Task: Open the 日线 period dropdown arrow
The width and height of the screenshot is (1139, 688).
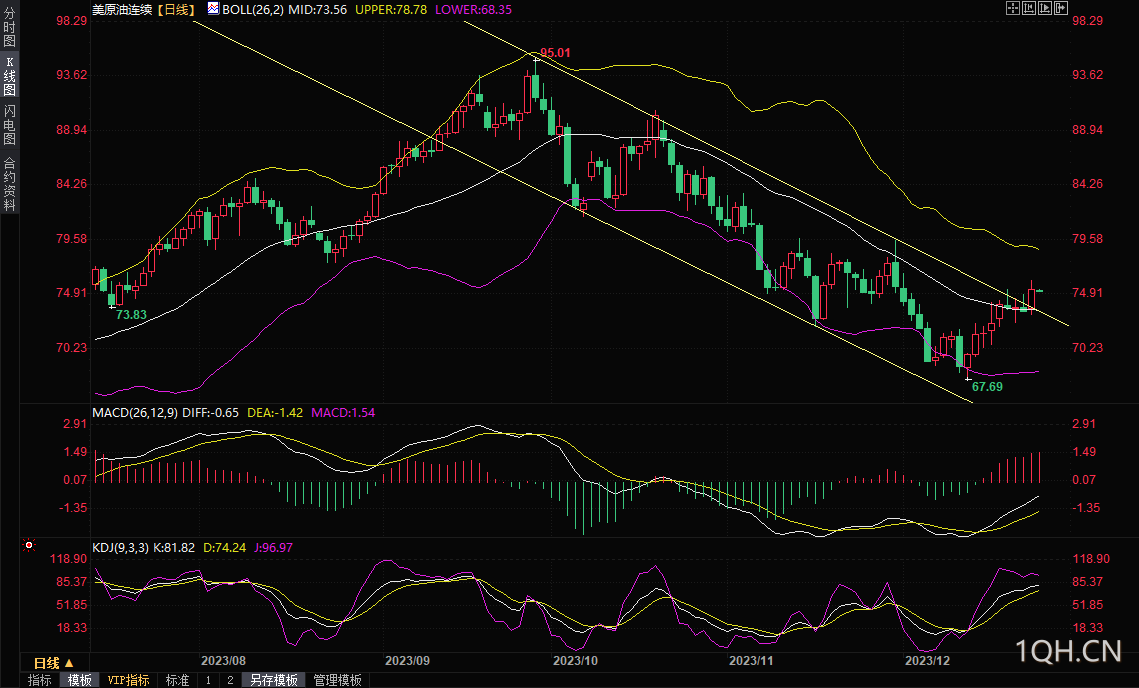Action: click(70, 663)
